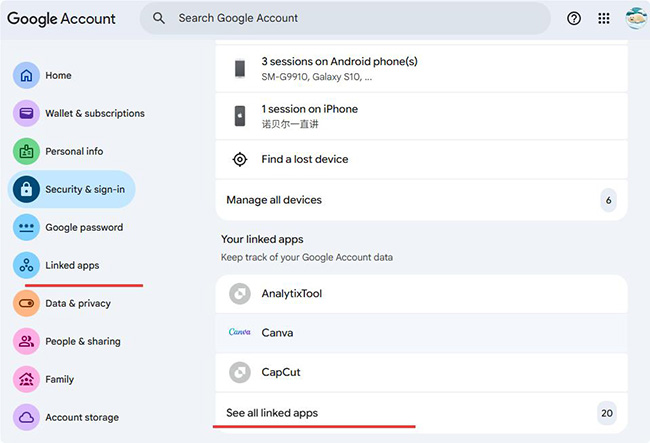Click the iPhone device icon
The height and width of the screenshot is (443, 650).
pos(240,116)
